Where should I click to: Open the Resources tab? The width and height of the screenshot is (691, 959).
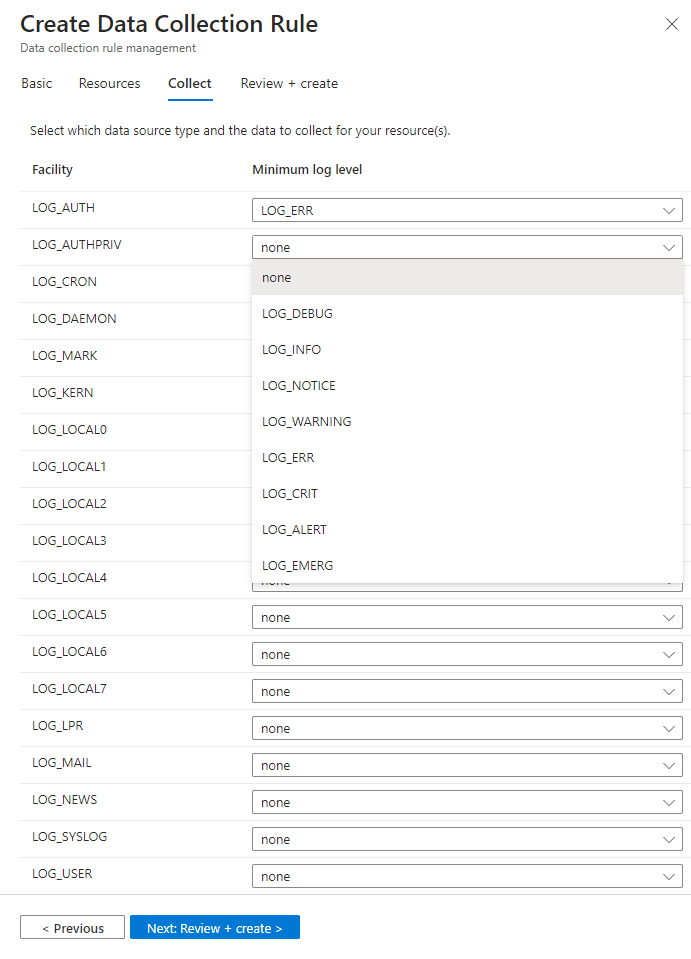click(x=109, y=84)
